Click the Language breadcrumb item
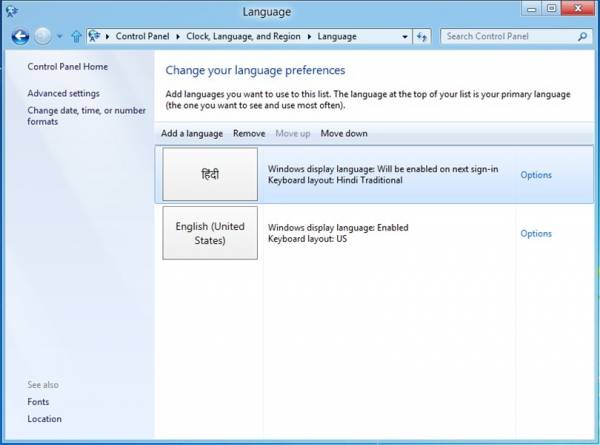600x445 pixels. coord(337,36)
